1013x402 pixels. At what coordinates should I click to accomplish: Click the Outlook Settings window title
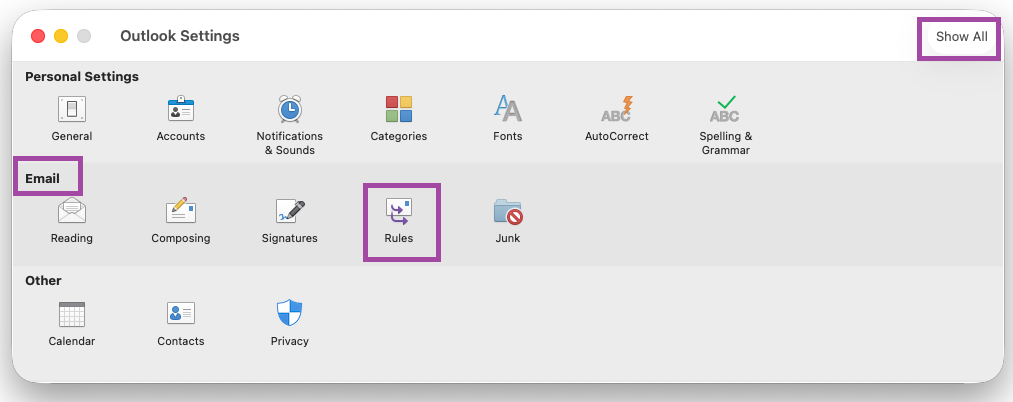pos(180,36)
